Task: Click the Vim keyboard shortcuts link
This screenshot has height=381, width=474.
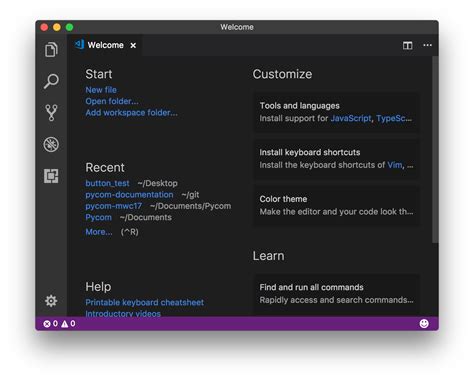Action: pos(395,165)
